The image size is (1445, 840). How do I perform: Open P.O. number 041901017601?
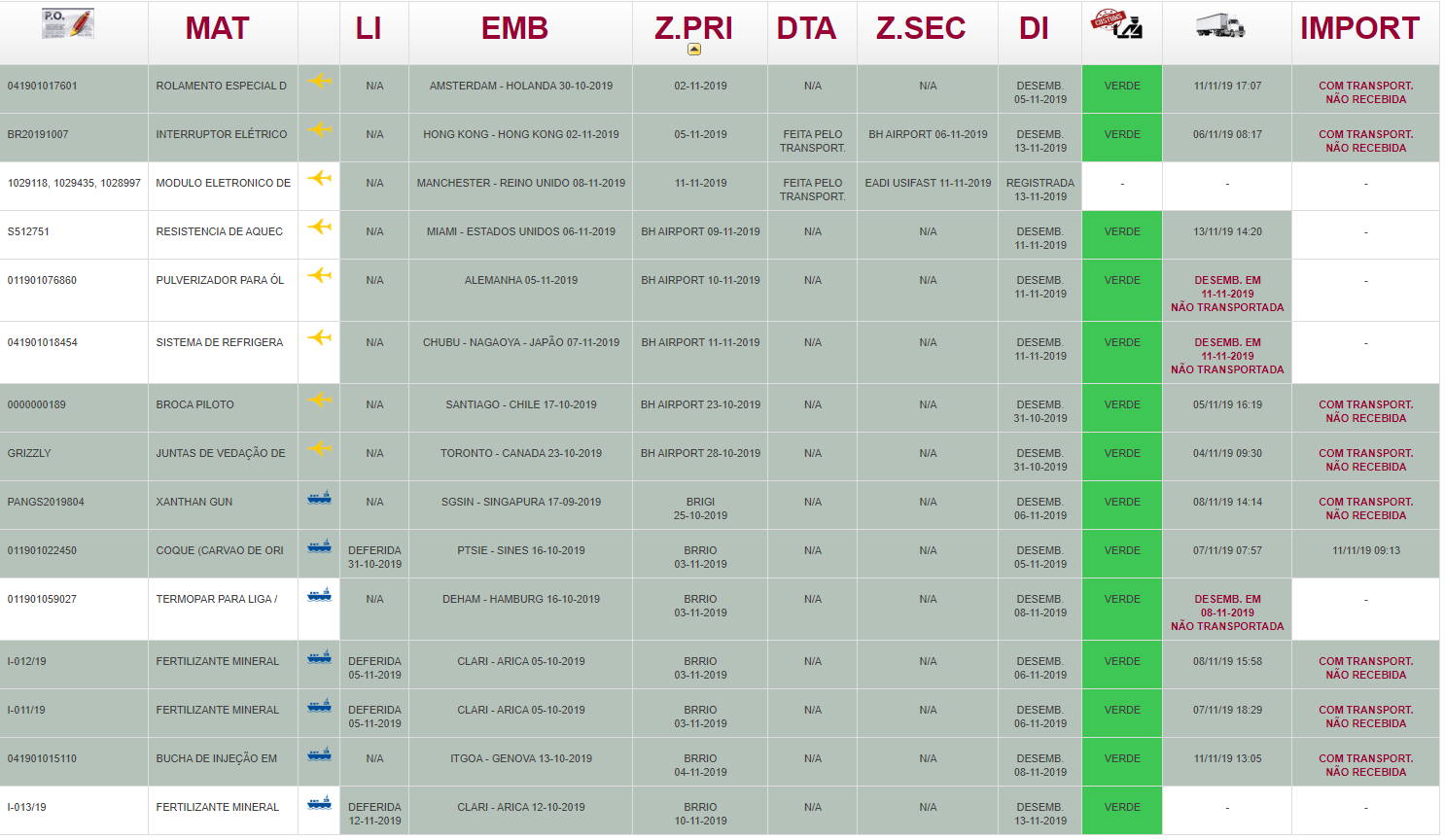click(43, 86)
